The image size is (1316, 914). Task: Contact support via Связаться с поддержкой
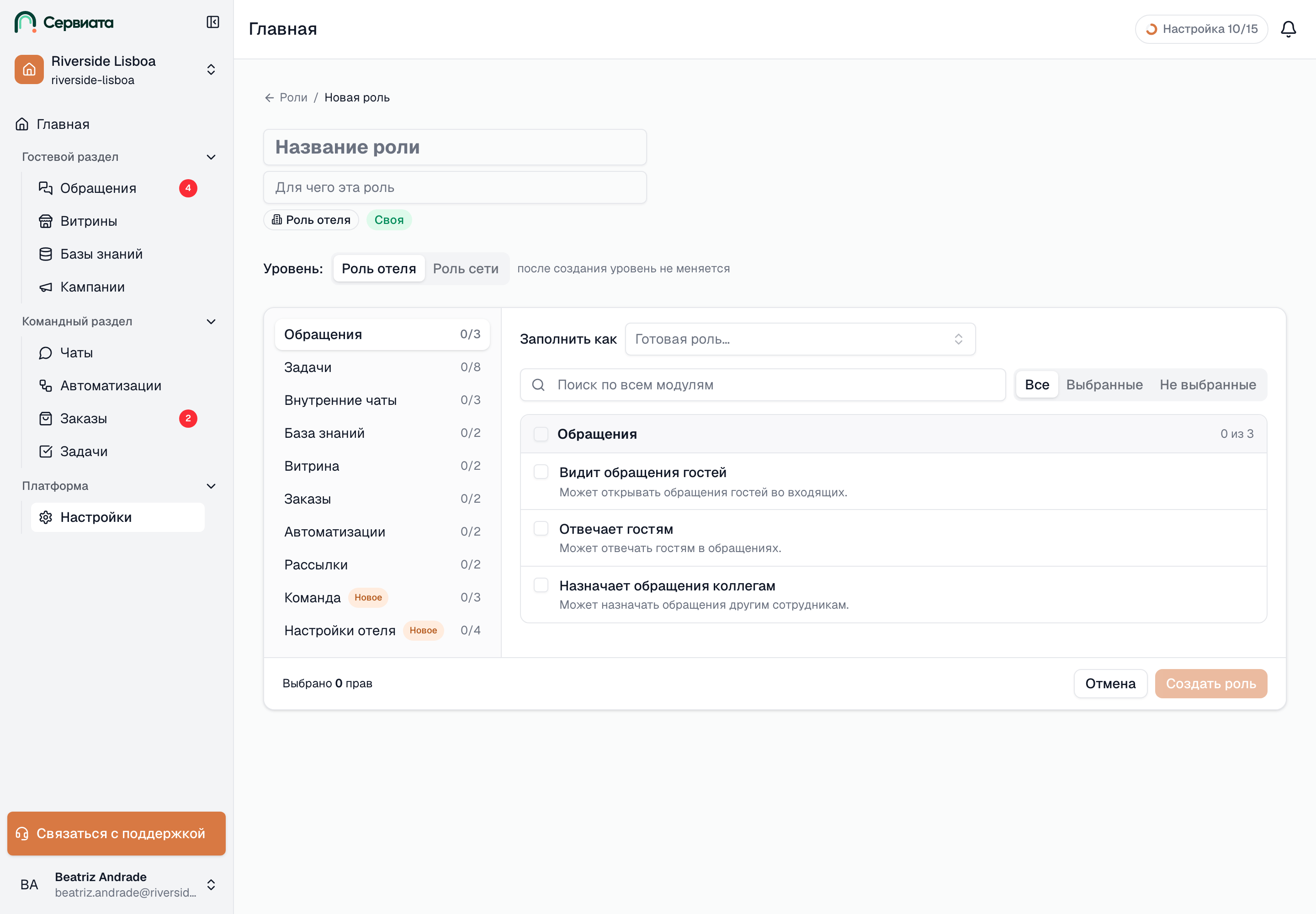click(x=117, y=834)
